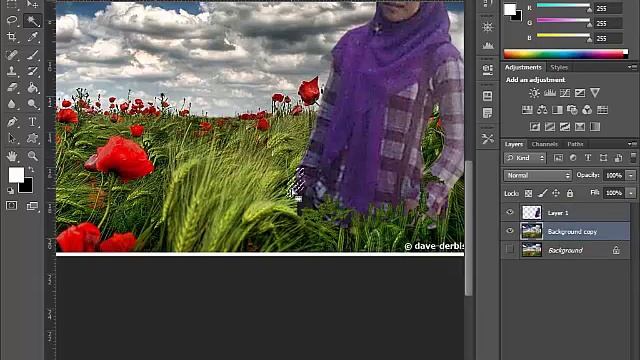Toggle lock image pixels
The image size is (640, 360).
(542, 193)
